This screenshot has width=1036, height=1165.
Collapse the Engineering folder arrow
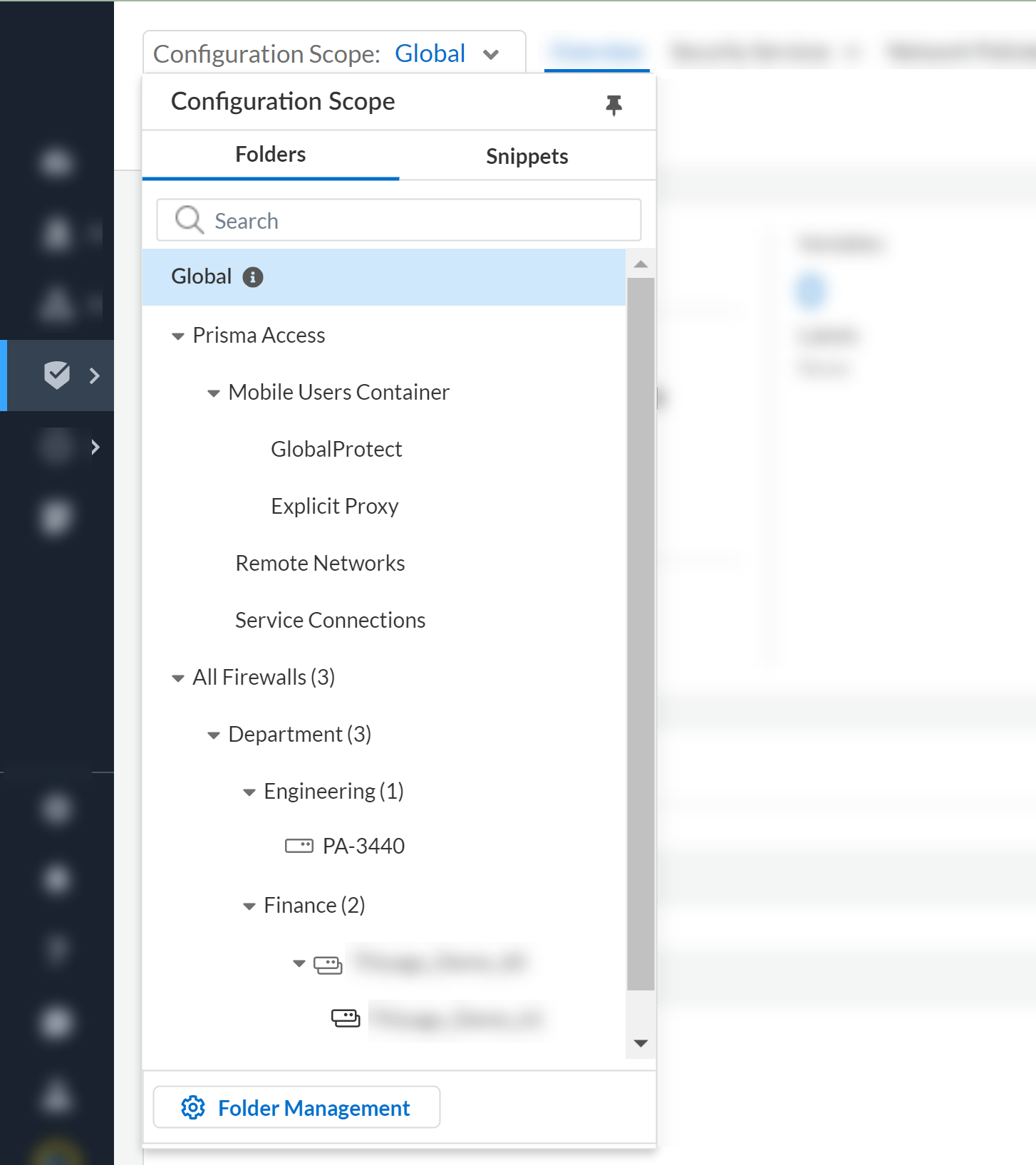point(249,792)
